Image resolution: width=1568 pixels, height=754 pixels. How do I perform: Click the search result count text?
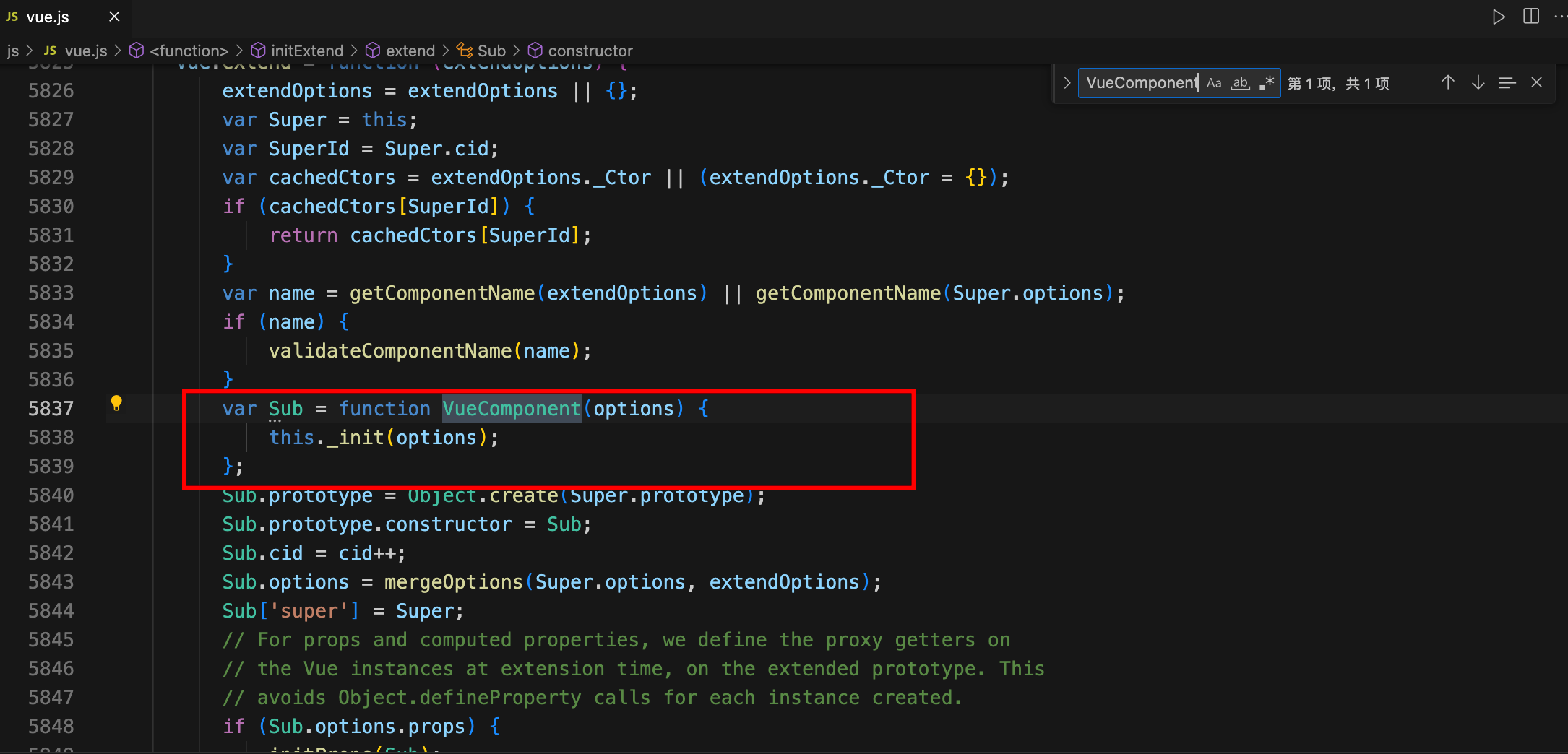pyautogui.click(x=1338, y=83)
